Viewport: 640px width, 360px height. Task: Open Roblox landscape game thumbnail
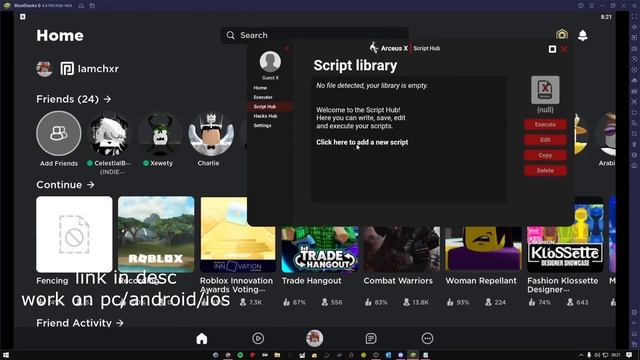pos(156,234)
